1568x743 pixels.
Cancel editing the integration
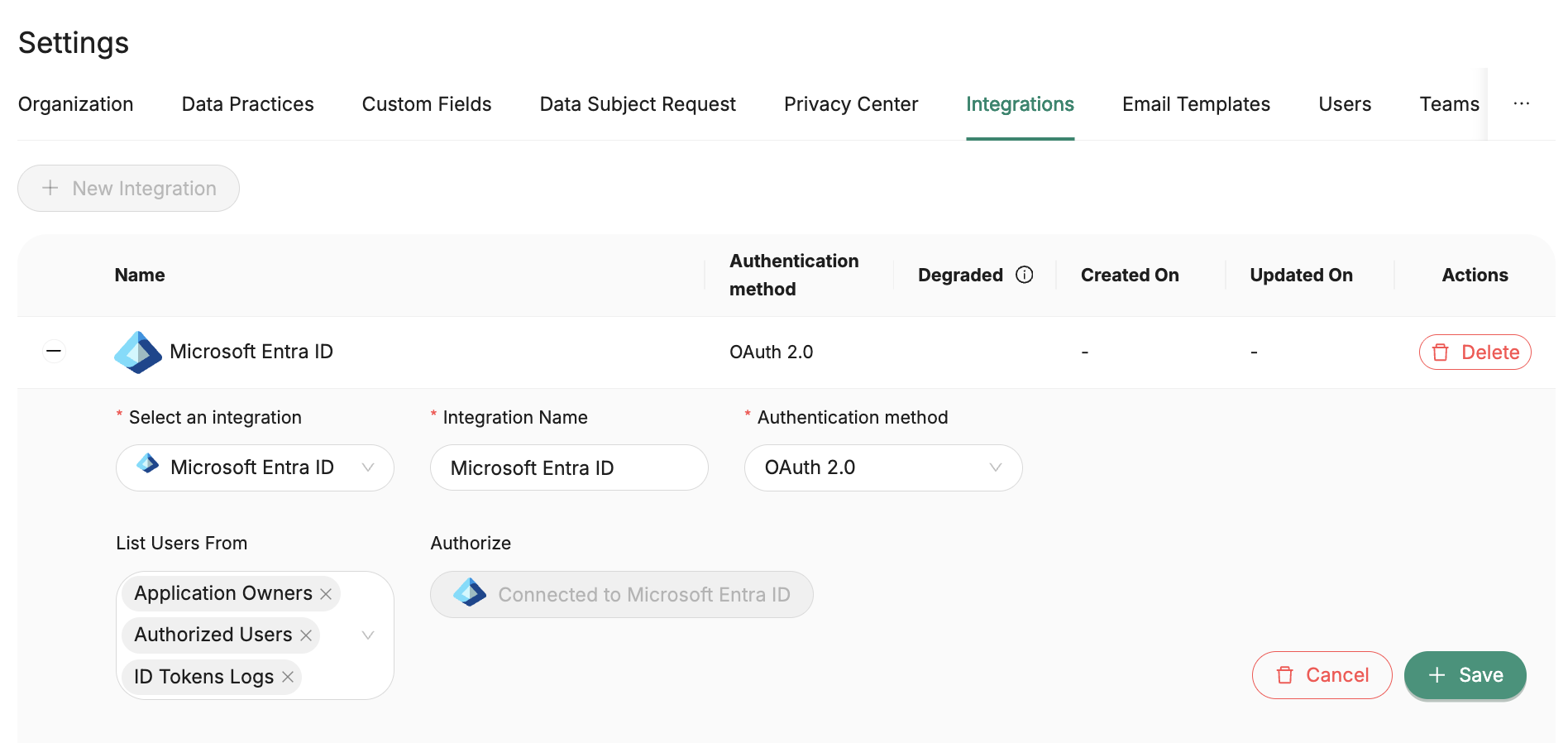pos(1322,675)
